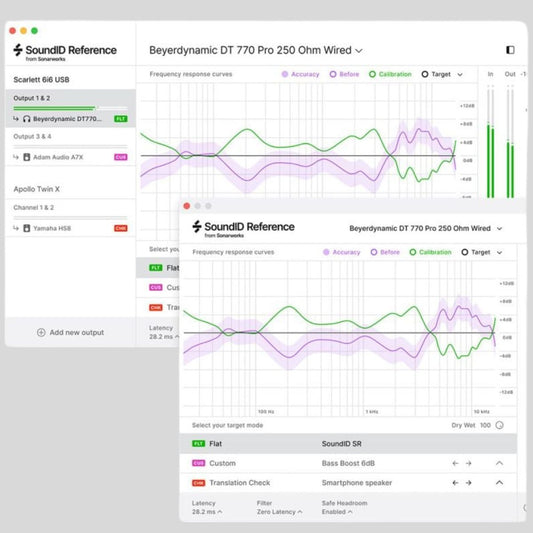This screenshot has width=533, height=533.
Task: Adjust Output 1 & 2 green level slider
Action: 70,108
